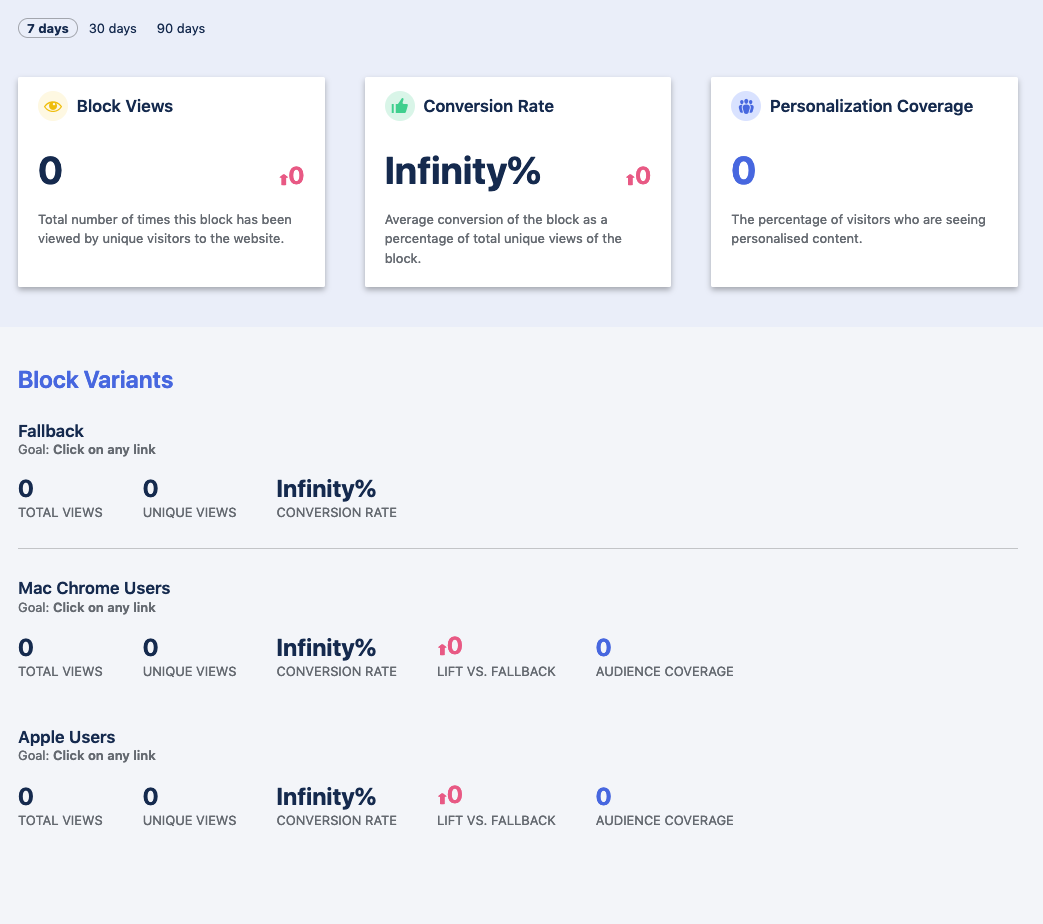Click TOTAL VIEWS label under Fallback
The height and width of the screenshot is (924, 1043).
[x=60, y=512]
